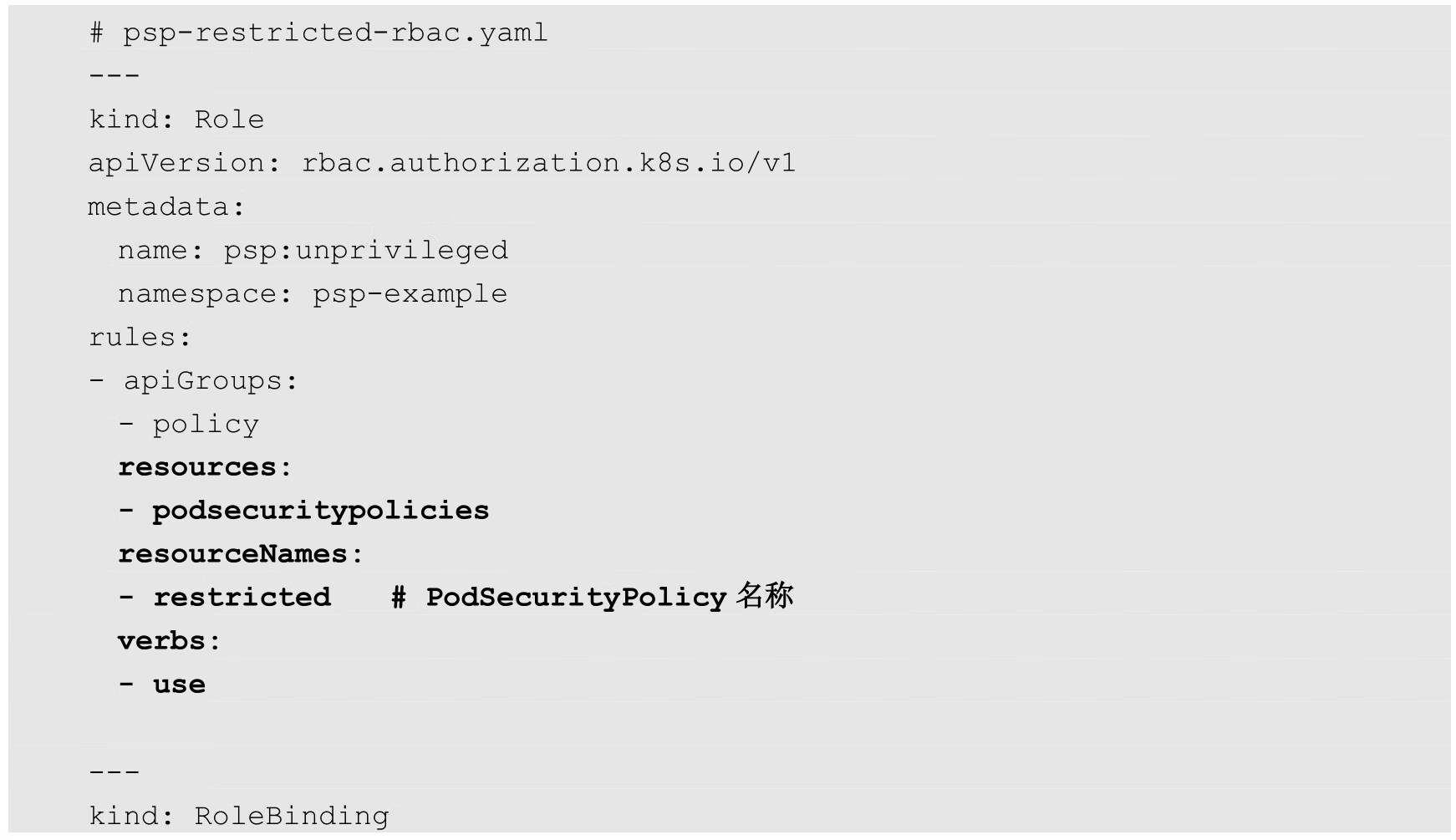Click the psp-example namespace value
Screen dimensions: 1456x840
(410, 294)
